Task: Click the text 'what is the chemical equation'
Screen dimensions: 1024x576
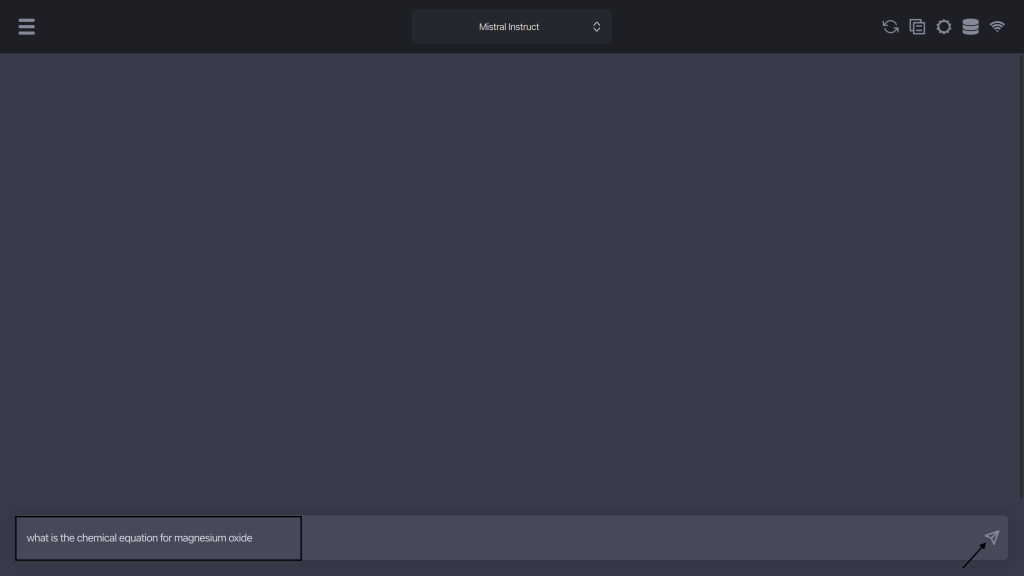Action: pyautogui.click(x=92, y=538)
